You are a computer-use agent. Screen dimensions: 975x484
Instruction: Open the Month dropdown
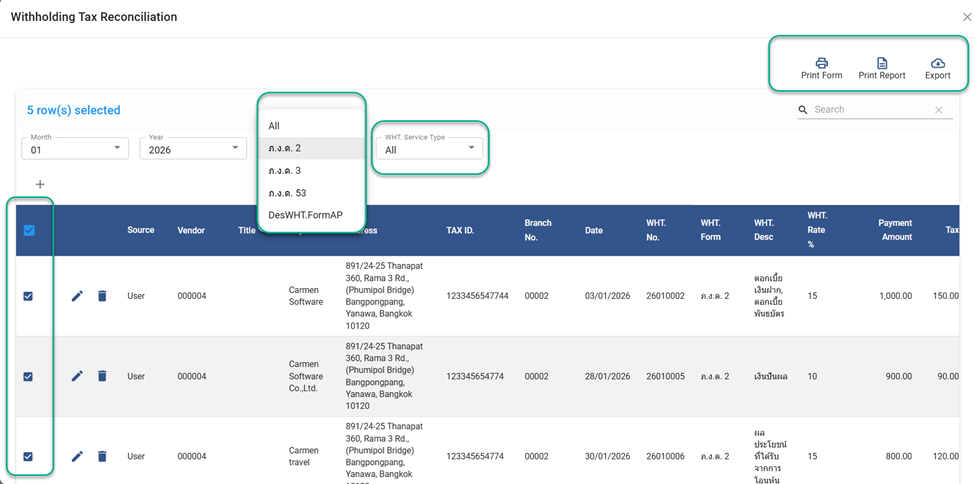click(74, 149)
